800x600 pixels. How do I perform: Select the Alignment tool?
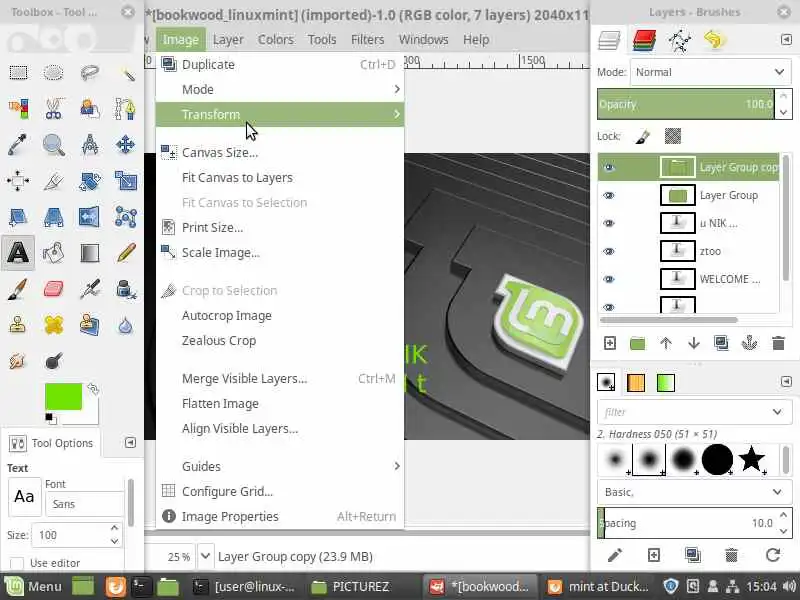(18, 181)
